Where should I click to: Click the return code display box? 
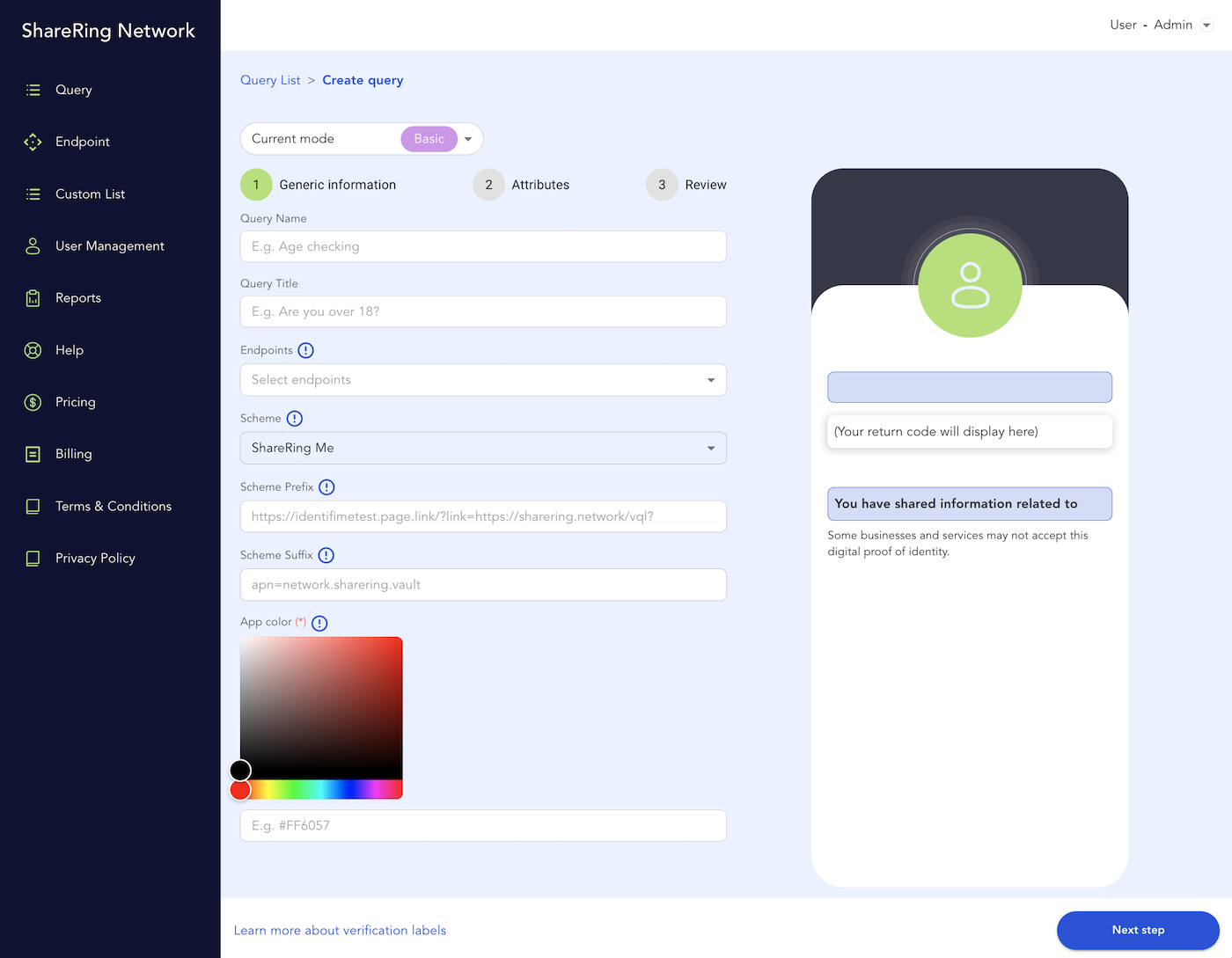970,432
